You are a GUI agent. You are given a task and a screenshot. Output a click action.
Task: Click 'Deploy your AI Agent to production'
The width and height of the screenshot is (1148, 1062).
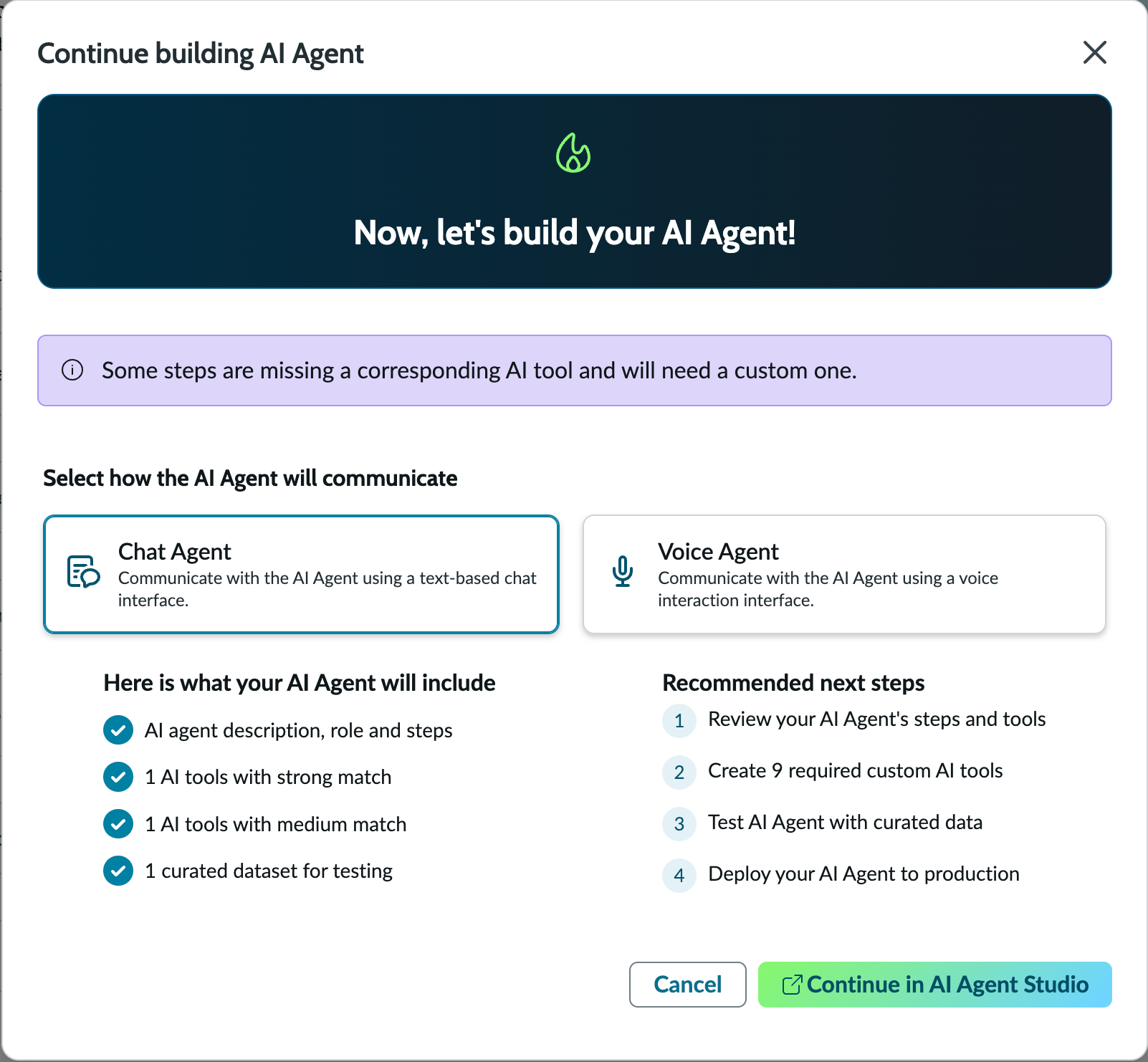tap(864, 874)
